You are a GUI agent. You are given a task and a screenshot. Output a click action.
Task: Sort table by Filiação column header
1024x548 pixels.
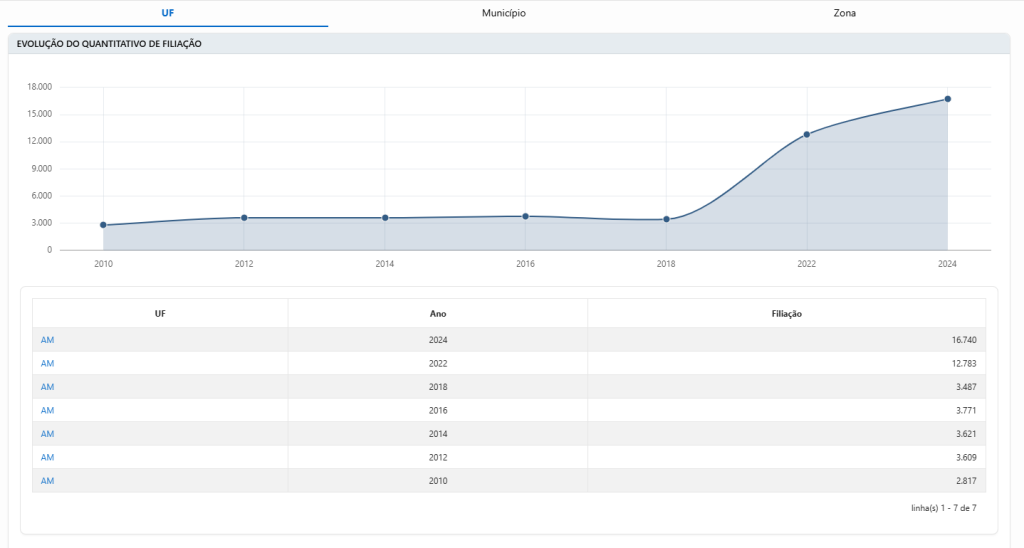tap(786, 313)
